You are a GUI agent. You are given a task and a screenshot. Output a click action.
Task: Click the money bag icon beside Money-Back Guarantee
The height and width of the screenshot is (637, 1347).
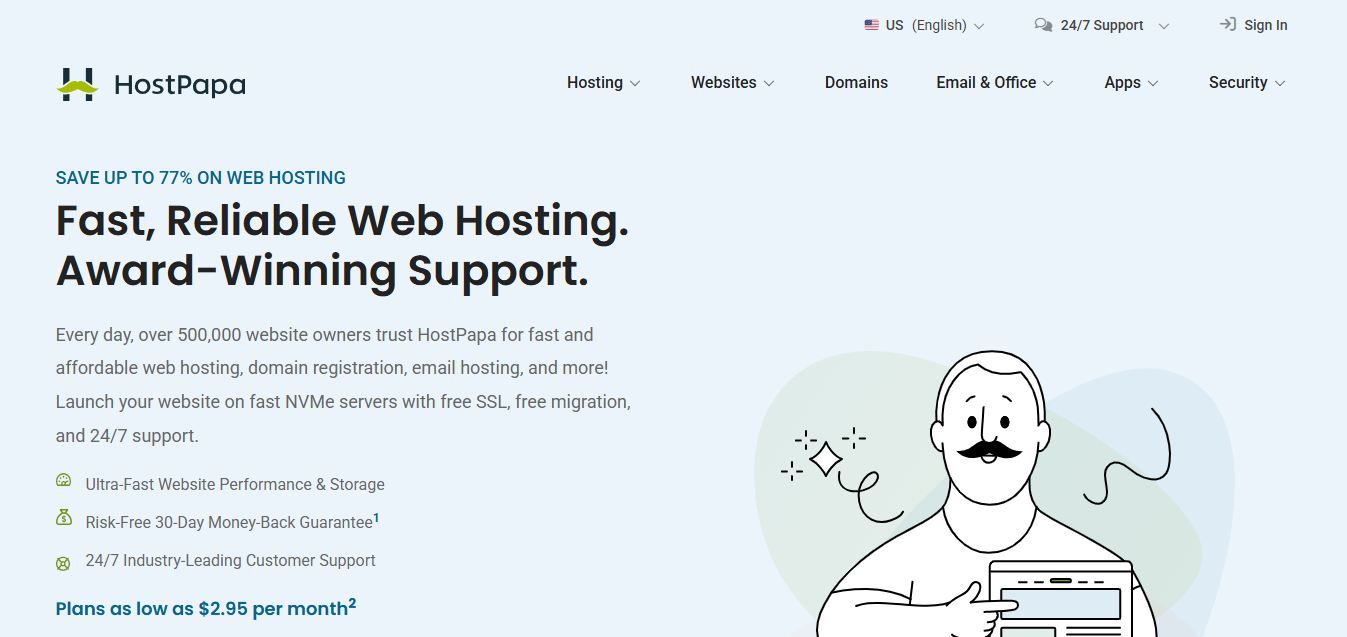pyautogui.click(x=64, y=518)
